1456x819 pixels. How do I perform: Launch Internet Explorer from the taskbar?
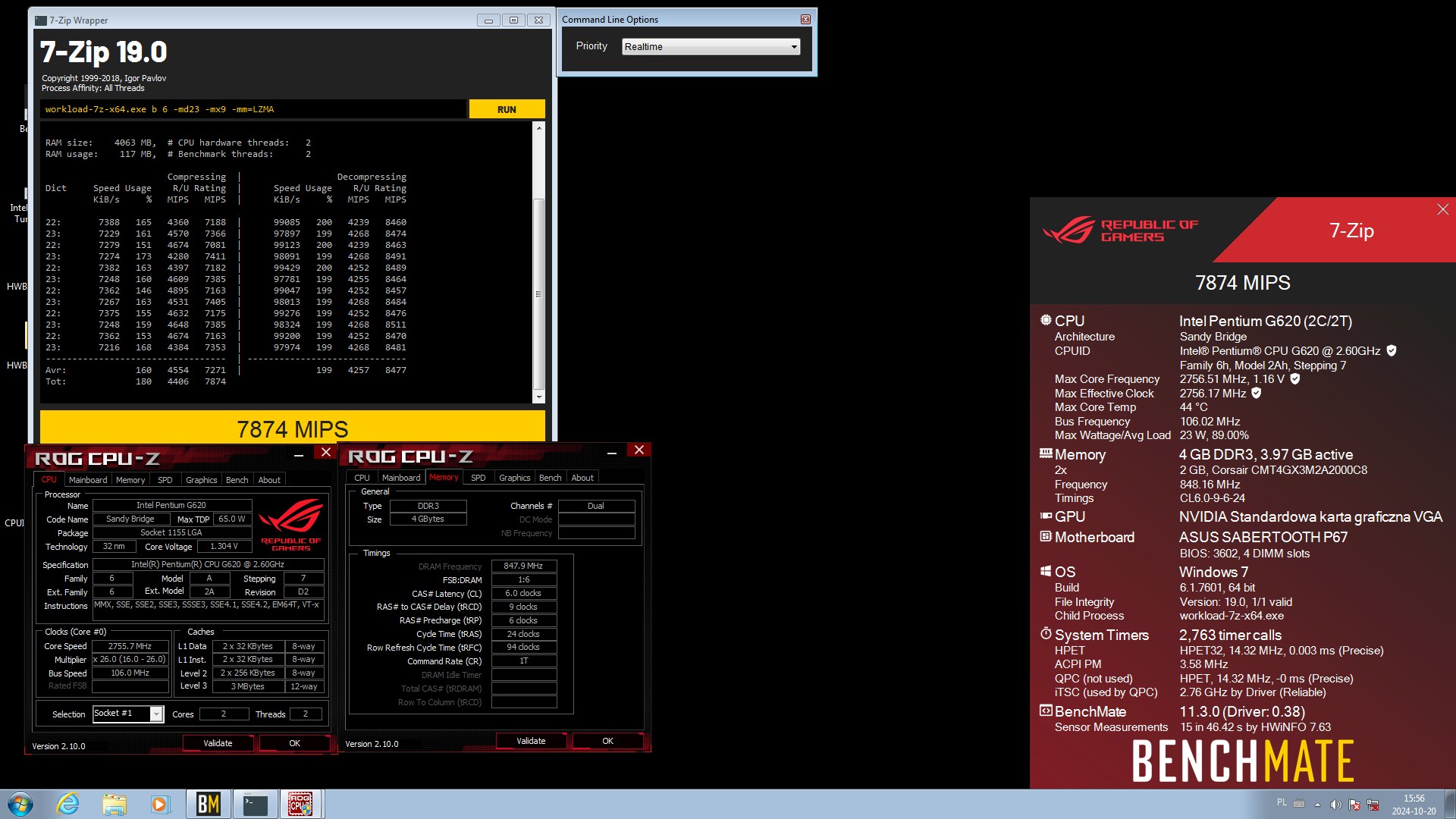pyautogui.click(x=67, y=804)
